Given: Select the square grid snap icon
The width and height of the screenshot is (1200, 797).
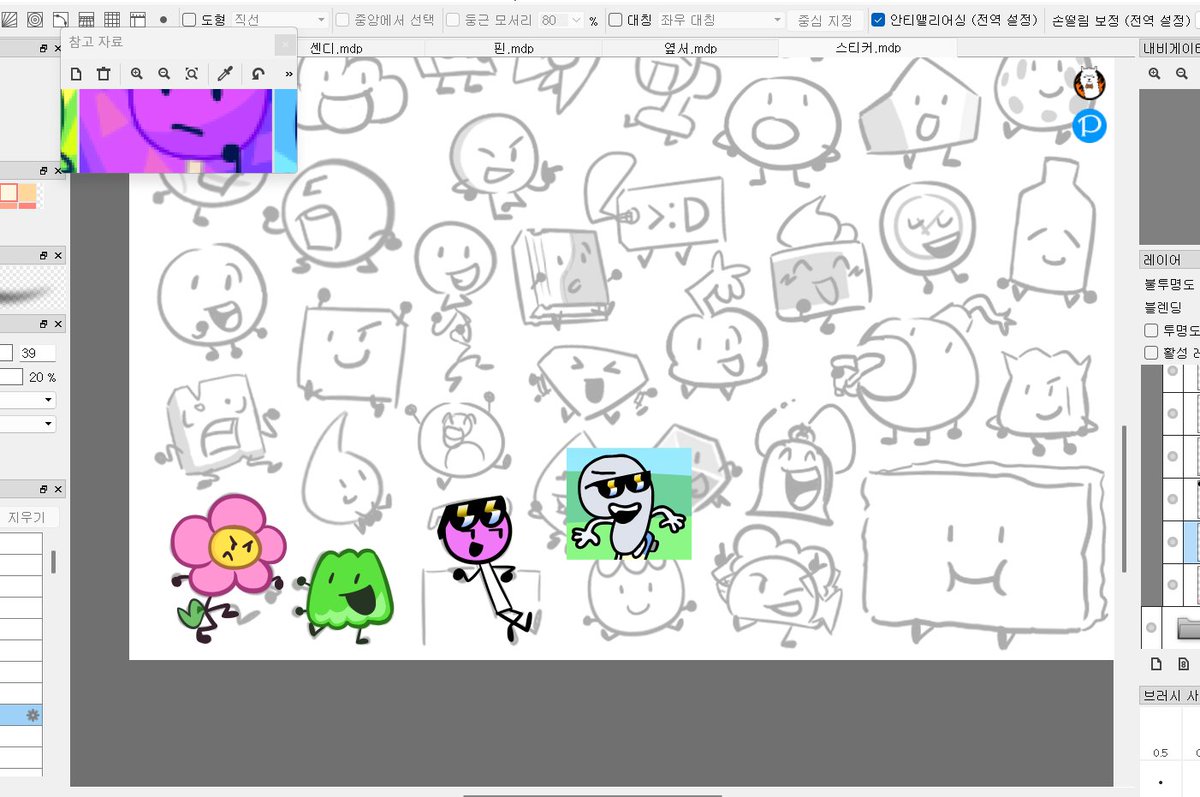Looking at the screenshot, I should [x=112, y=19].
